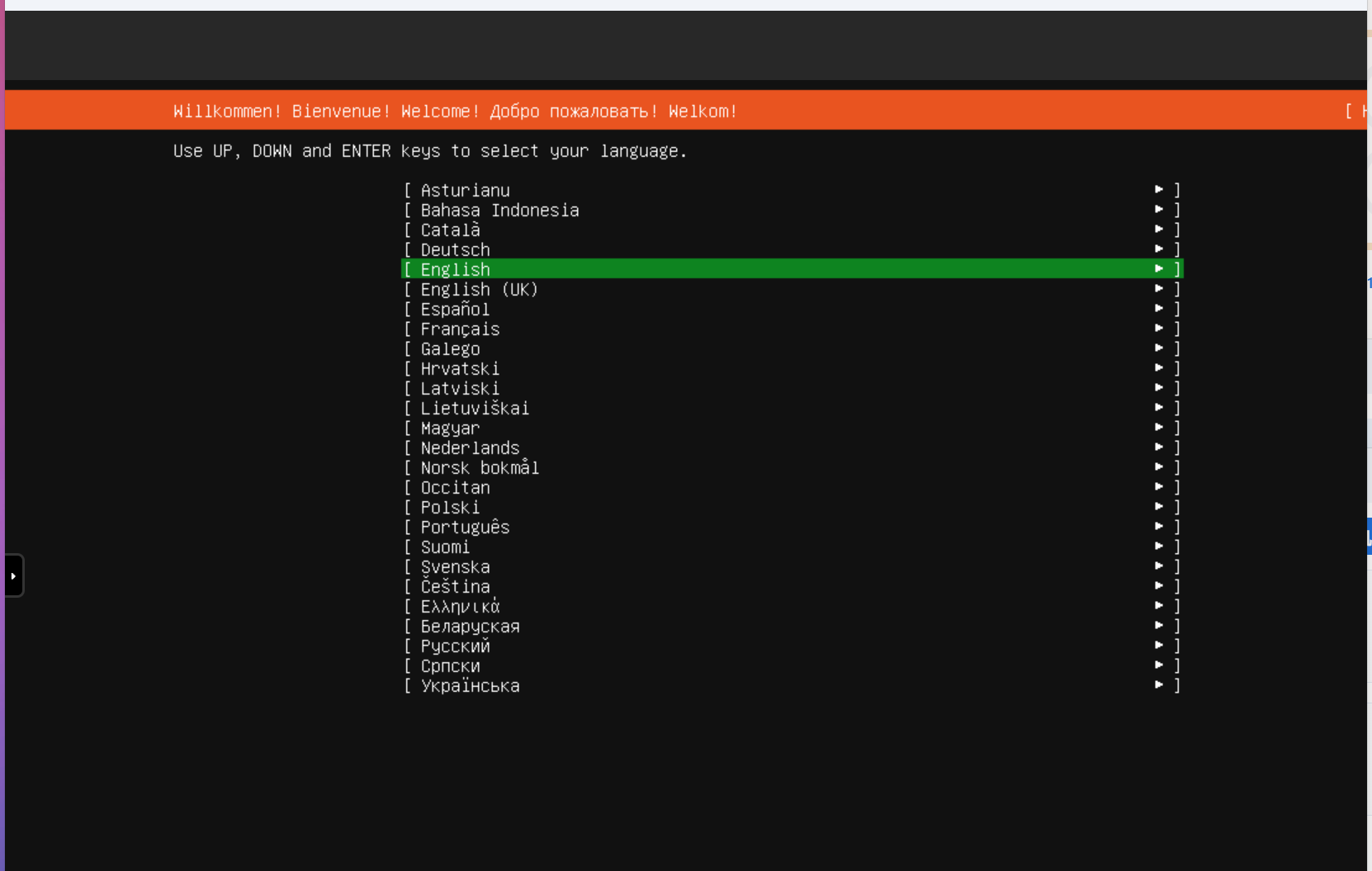The image size is (1372, 871).
Task: Select Nederlands language option
Action: 792,447
